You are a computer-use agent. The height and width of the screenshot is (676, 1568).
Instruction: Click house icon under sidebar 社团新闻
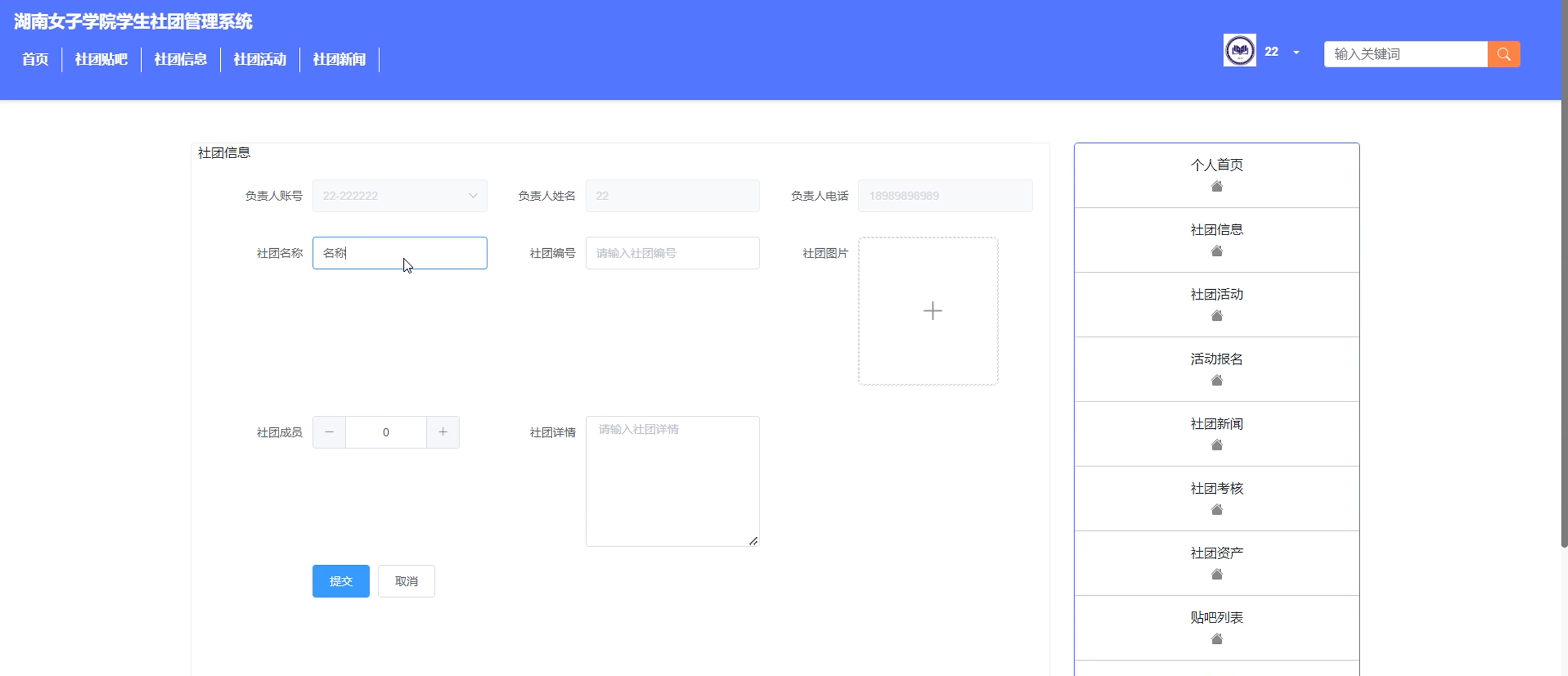point(1217,445)
